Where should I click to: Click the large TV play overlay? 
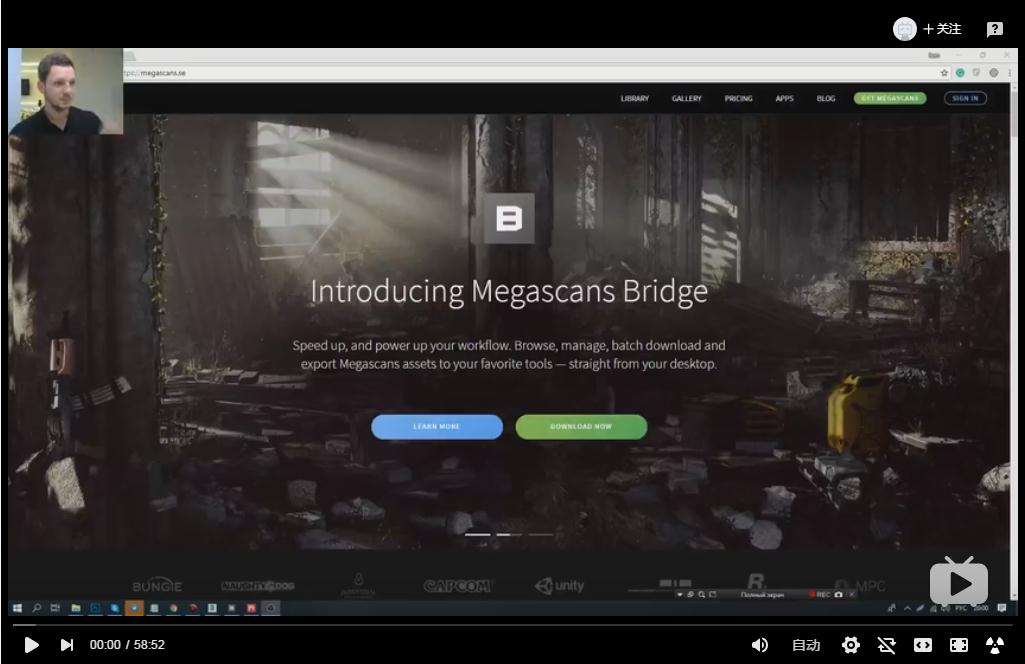click(958, 581)
